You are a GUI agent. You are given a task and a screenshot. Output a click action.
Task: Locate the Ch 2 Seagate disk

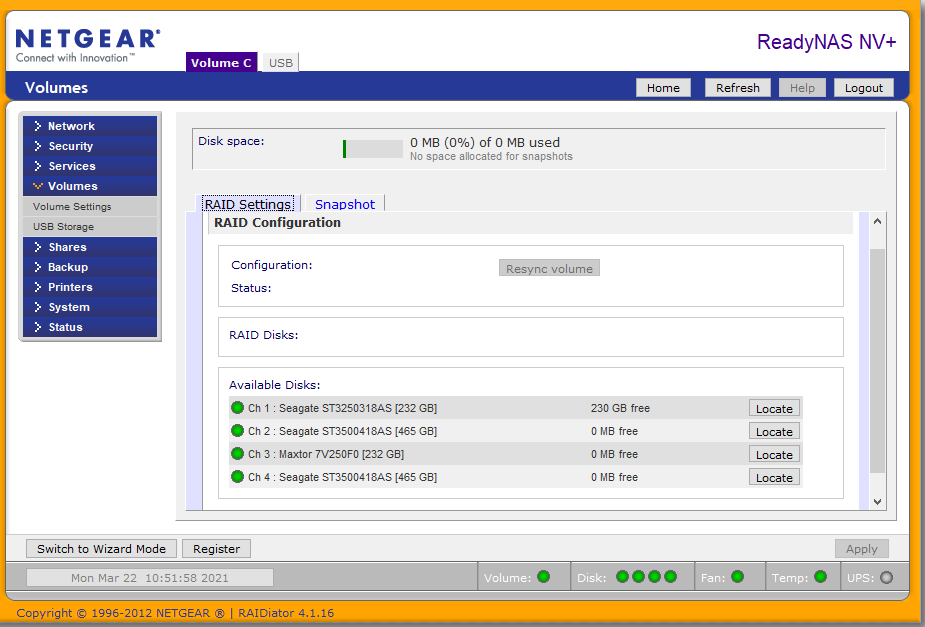coord(774,432)
